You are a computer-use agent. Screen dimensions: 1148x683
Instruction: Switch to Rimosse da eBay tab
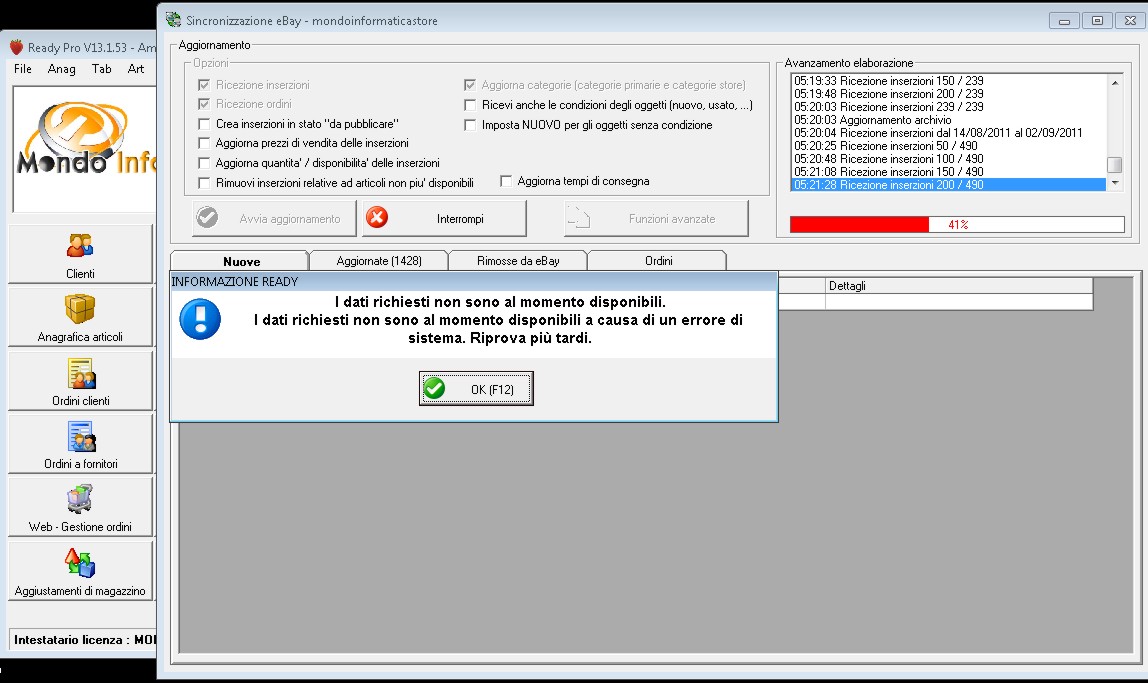click(518, 261)
